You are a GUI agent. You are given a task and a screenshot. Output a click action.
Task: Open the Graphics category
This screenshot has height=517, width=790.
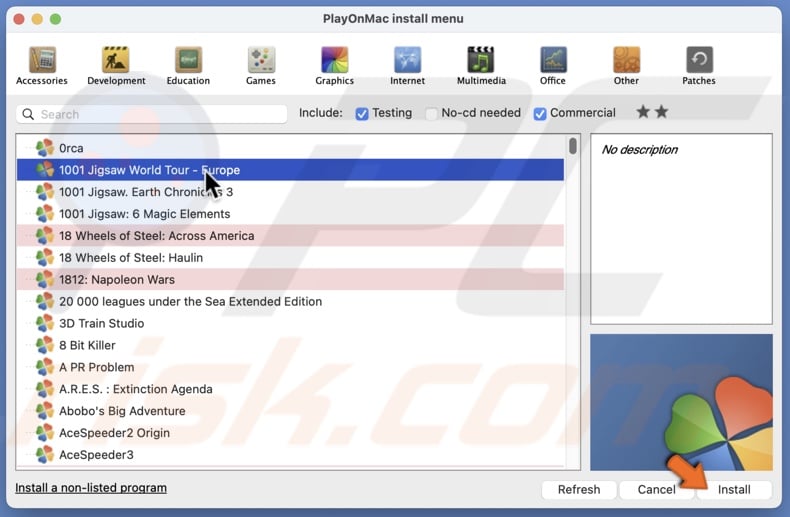335,66
